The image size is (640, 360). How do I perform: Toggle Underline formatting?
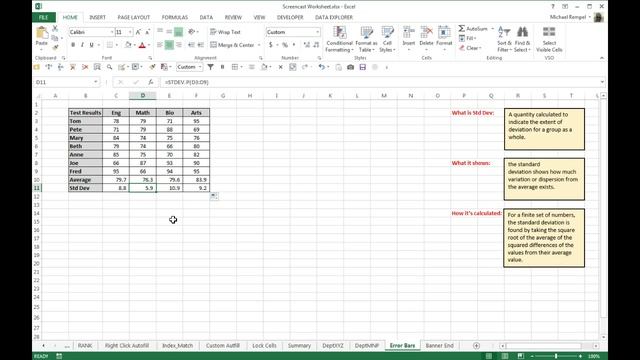coord(91,45)
